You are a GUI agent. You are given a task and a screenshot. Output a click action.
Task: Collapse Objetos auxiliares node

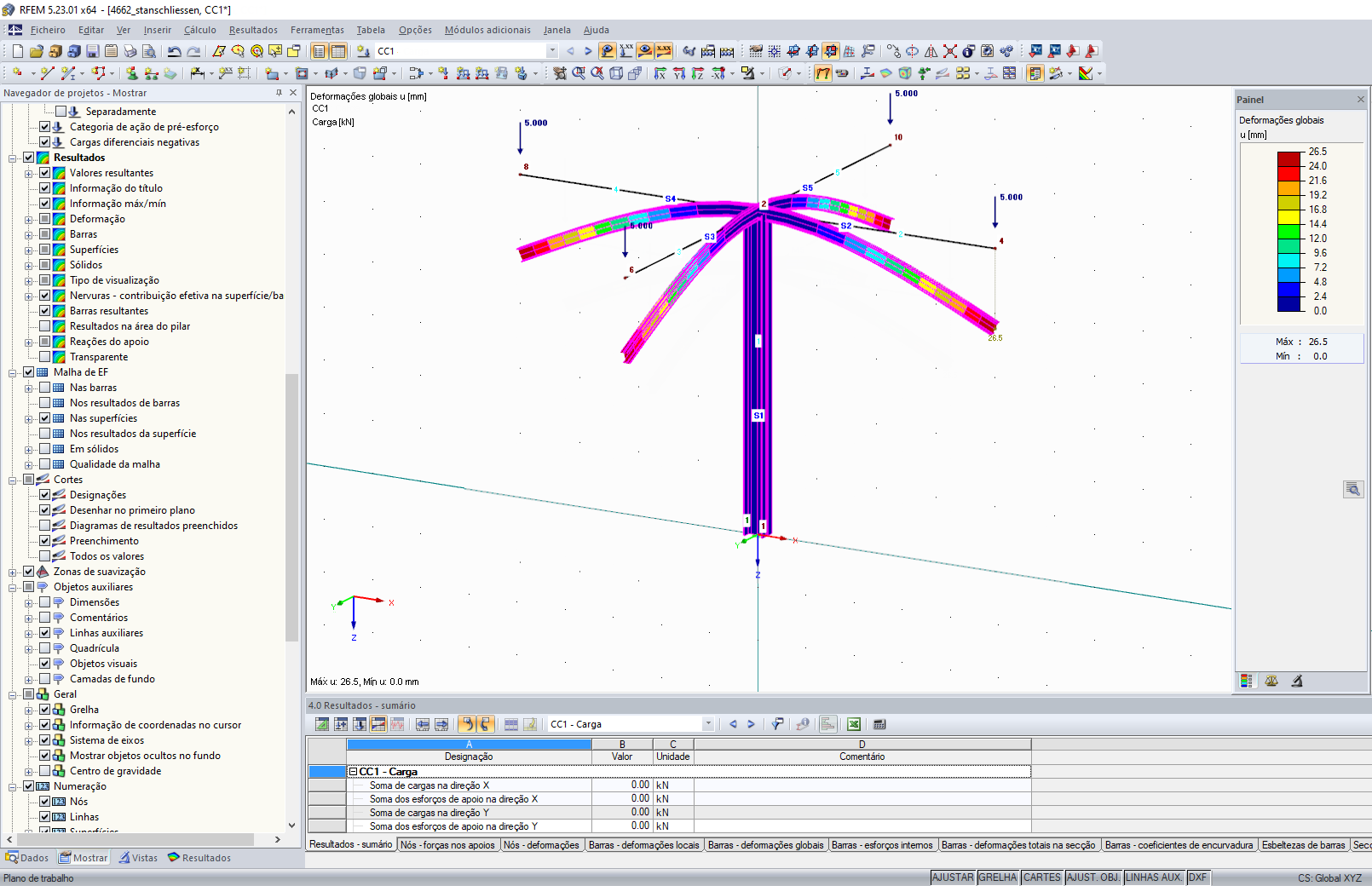pyautogui.click(x=13, y=587)
